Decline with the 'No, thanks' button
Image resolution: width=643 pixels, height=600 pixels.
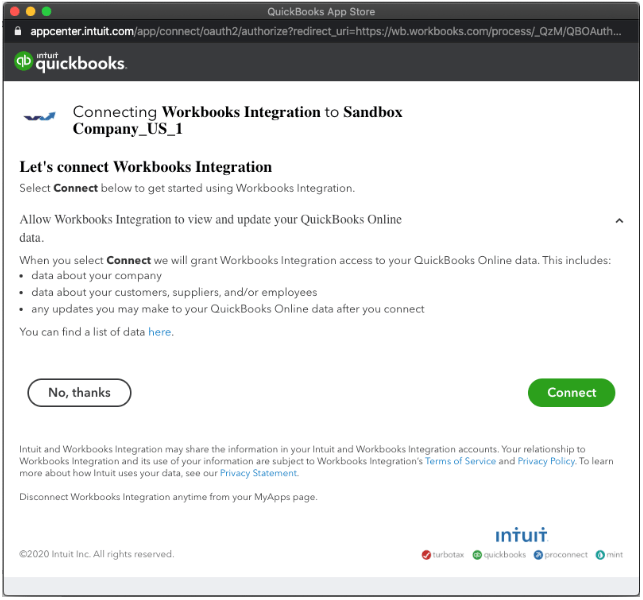click(x=79, y=393)
